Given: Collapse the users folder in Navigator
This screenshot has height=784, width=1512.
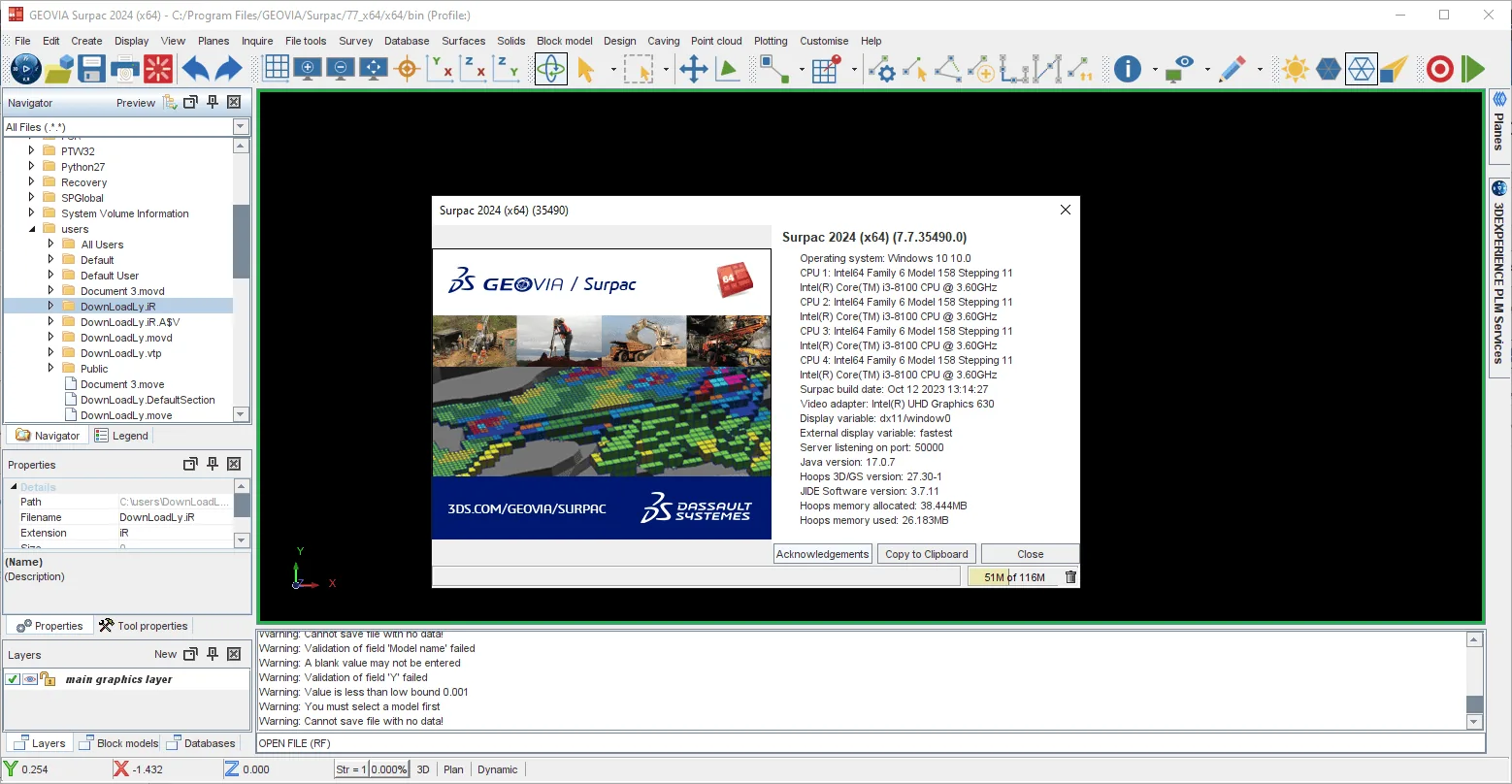Looking at the screenshot, I should coord(32,229).
